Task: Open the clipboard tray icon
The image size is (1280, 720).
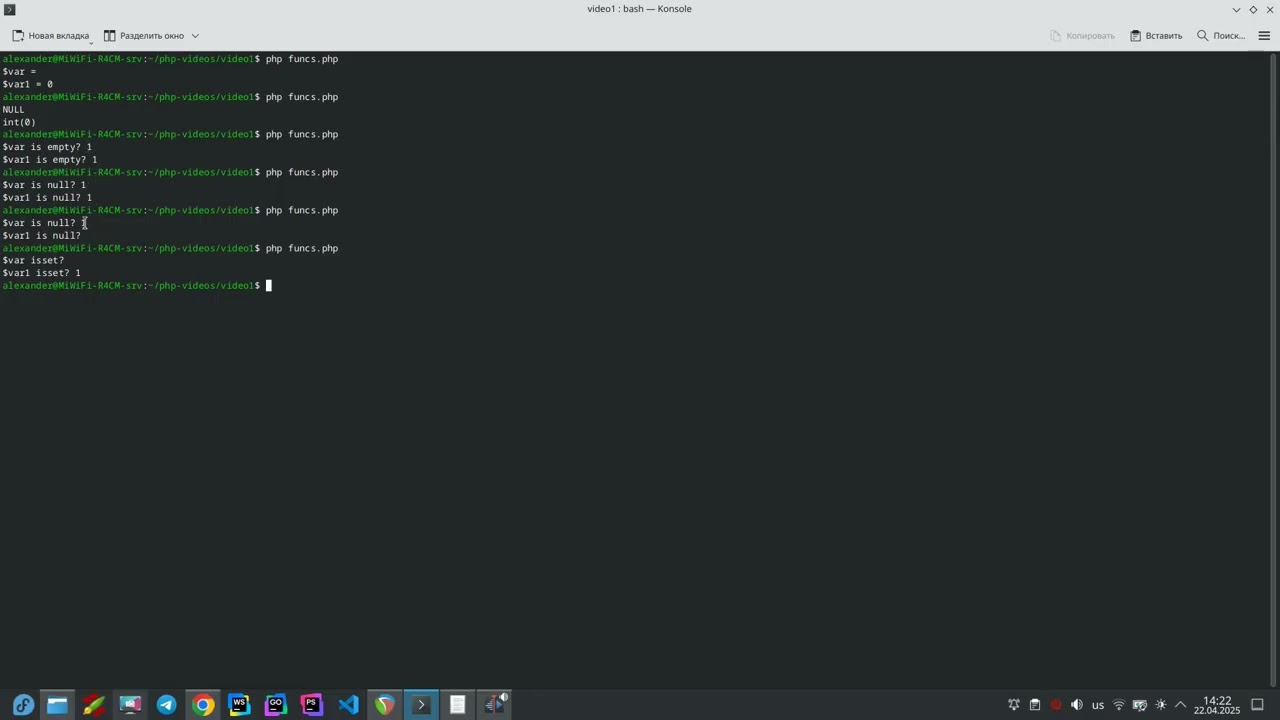Action: tap(1035, 705)
